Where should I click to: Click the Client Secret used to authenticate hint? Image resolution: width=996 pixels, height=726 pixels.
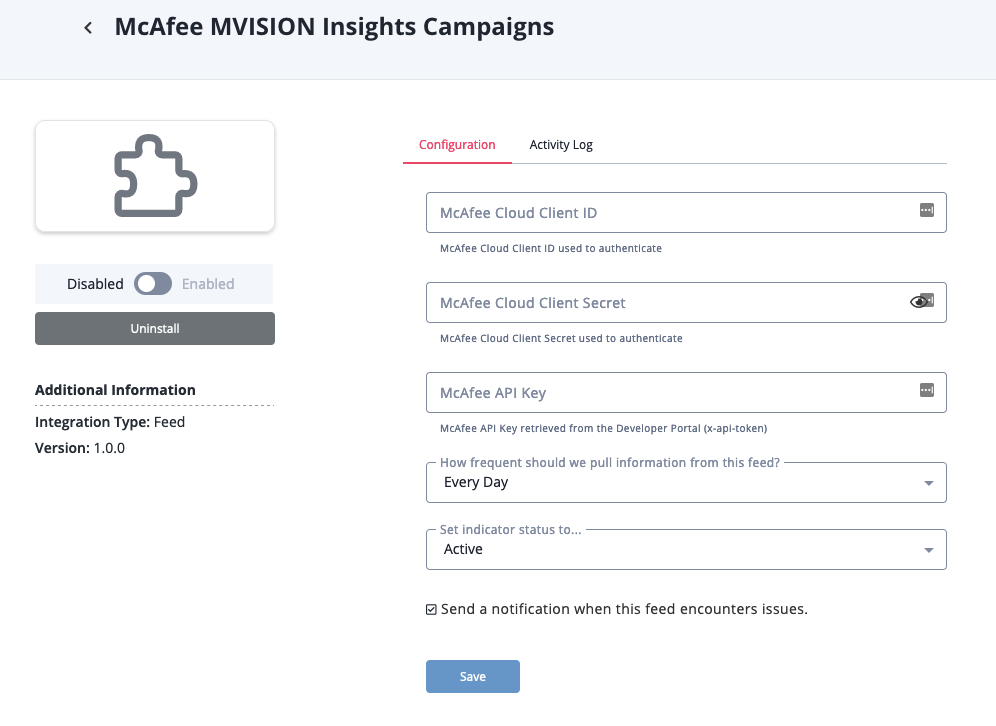point(561,339)
